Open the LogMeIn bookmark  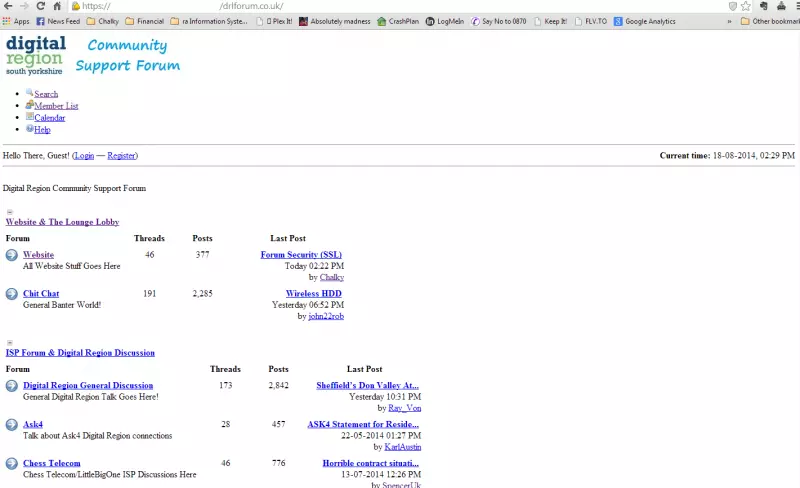tap(445, 21)
